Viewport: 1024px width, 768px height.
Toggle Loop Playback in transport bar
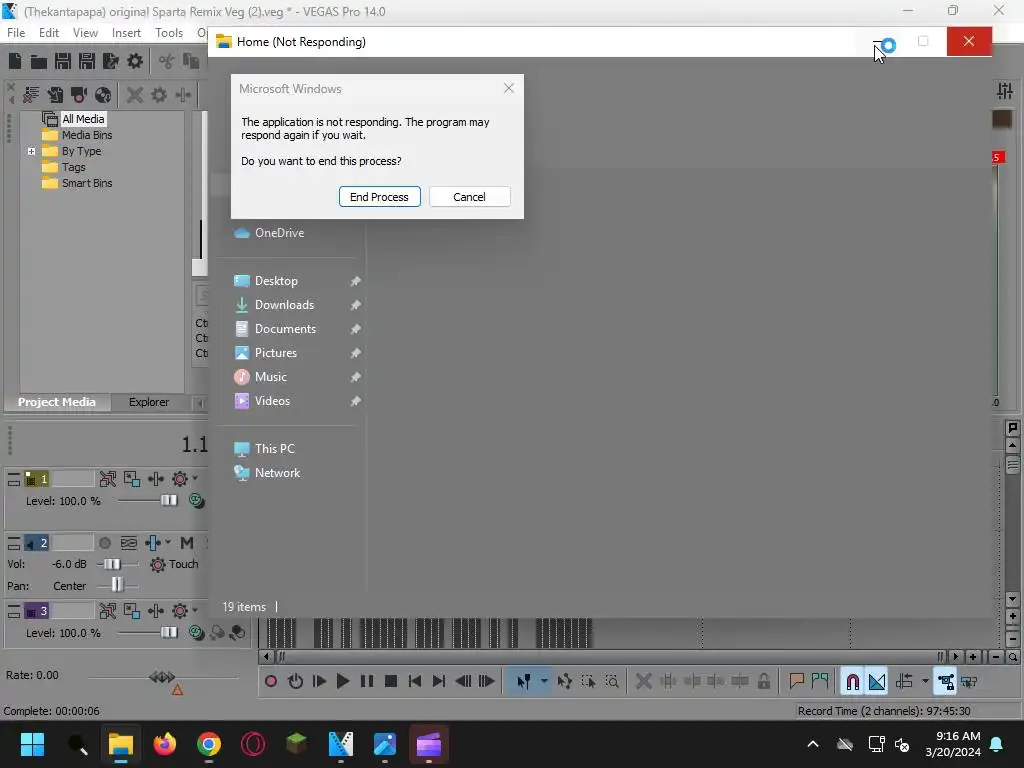(x=295, y=681)
